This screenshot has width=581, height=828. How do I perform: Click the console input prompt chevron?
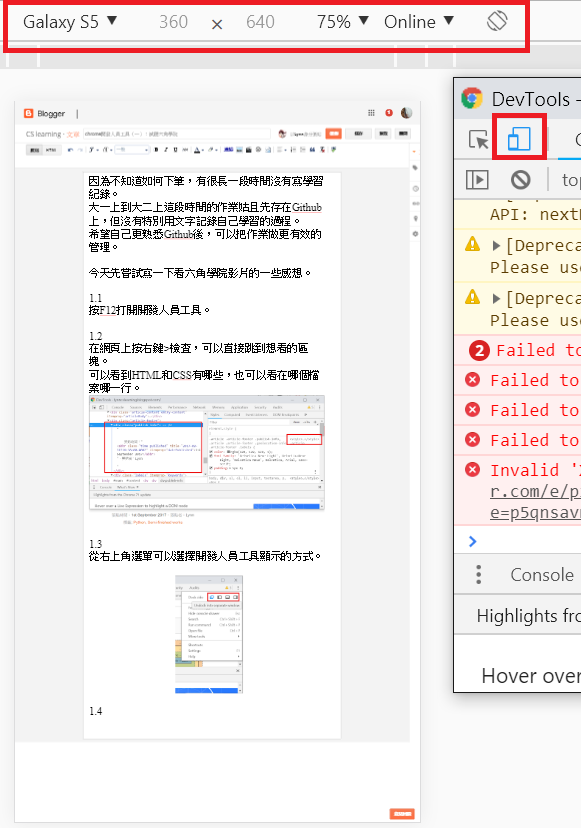472,541
